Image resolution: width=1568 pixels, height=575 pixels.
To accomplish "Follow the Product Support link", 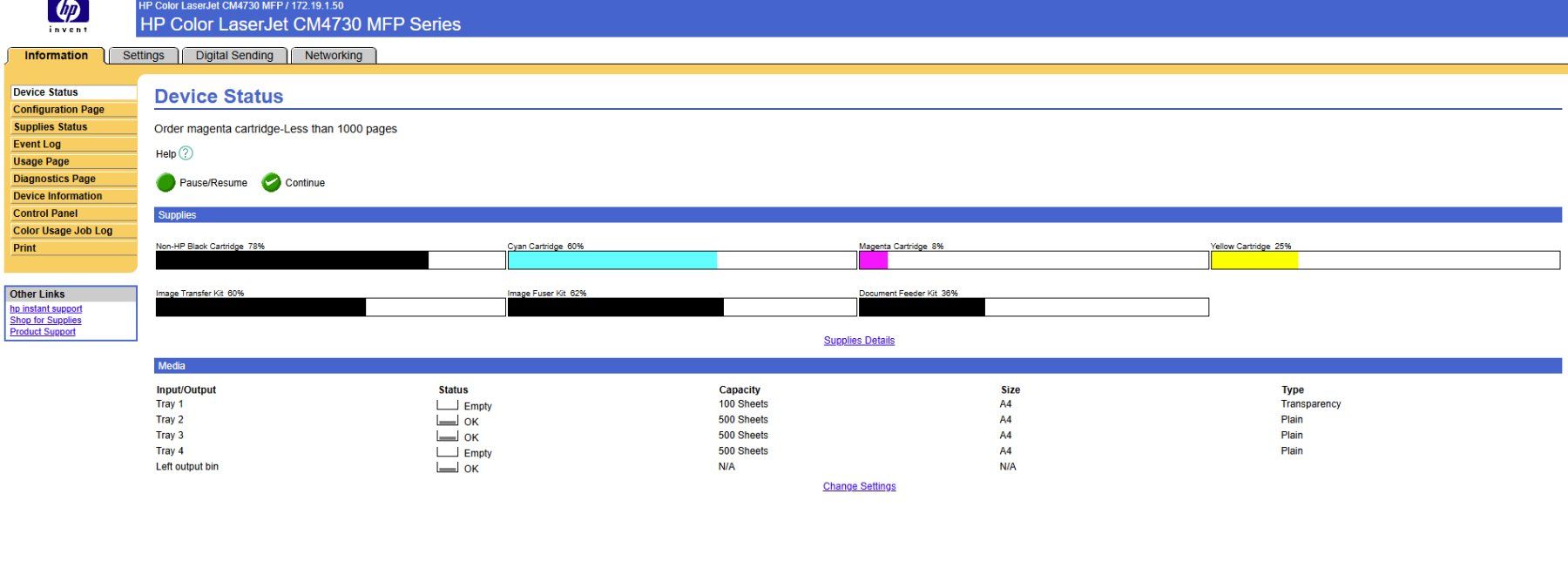I will (43, 331).
